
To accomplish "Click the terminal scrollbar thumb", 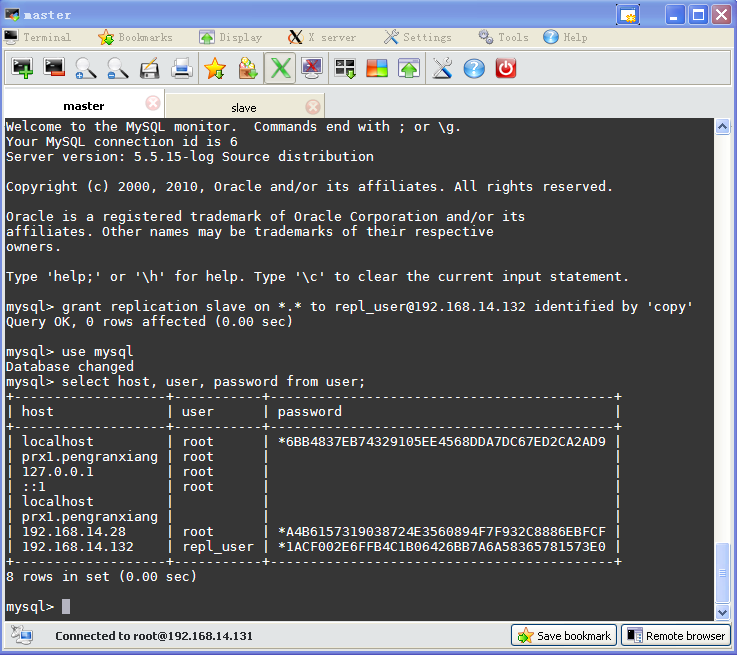I will pyautogui.click(x=722, y=573).
